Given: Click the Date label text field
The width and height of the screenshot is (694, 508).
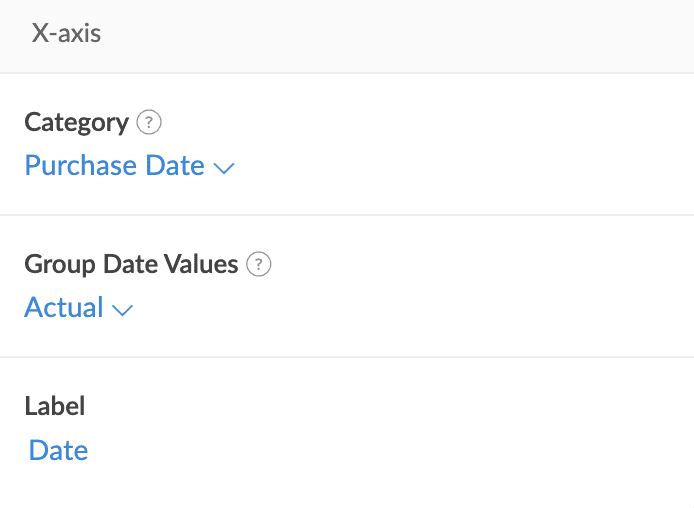Looking at the screenshot, I should click(x=59, y=450).
